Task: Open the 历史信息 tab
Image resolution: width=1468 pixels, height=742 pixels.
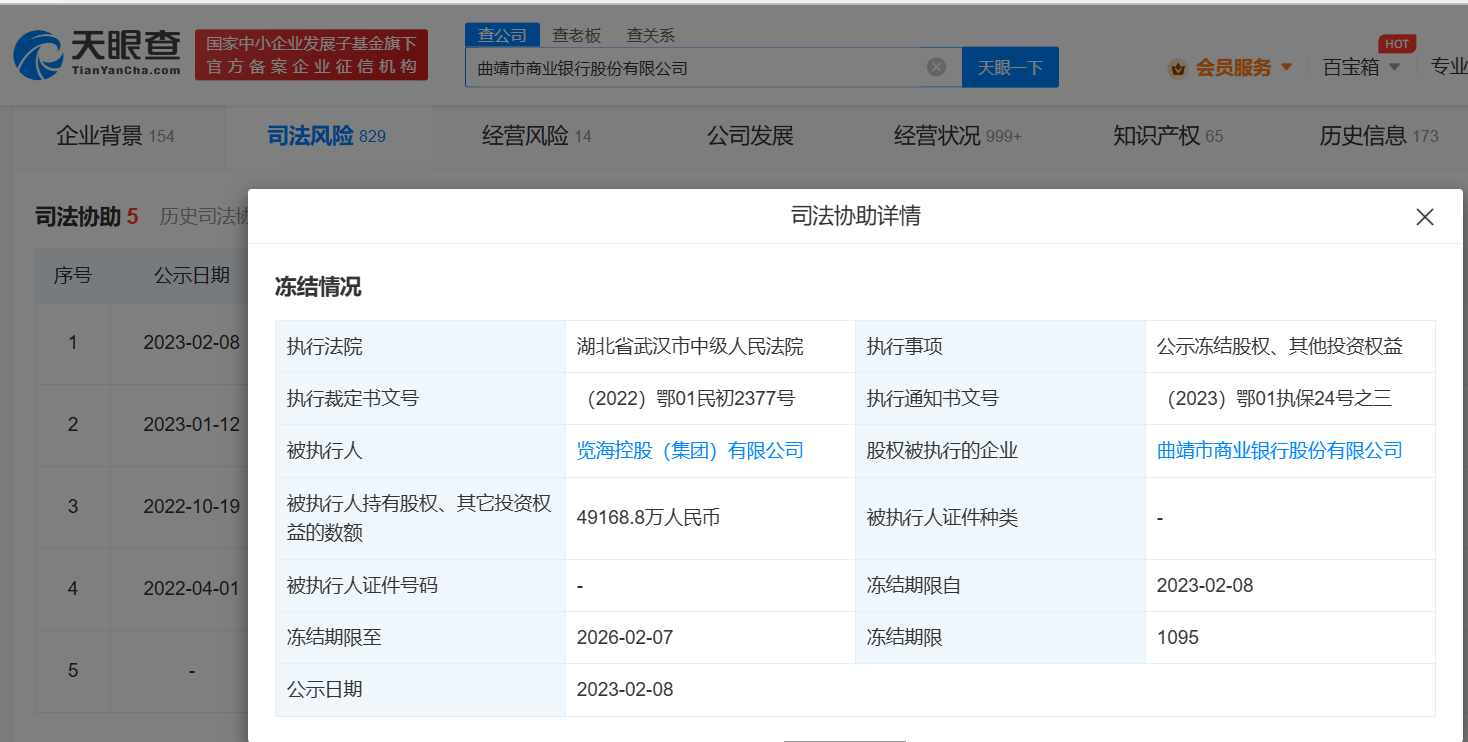Action: tap(1379, 136)
